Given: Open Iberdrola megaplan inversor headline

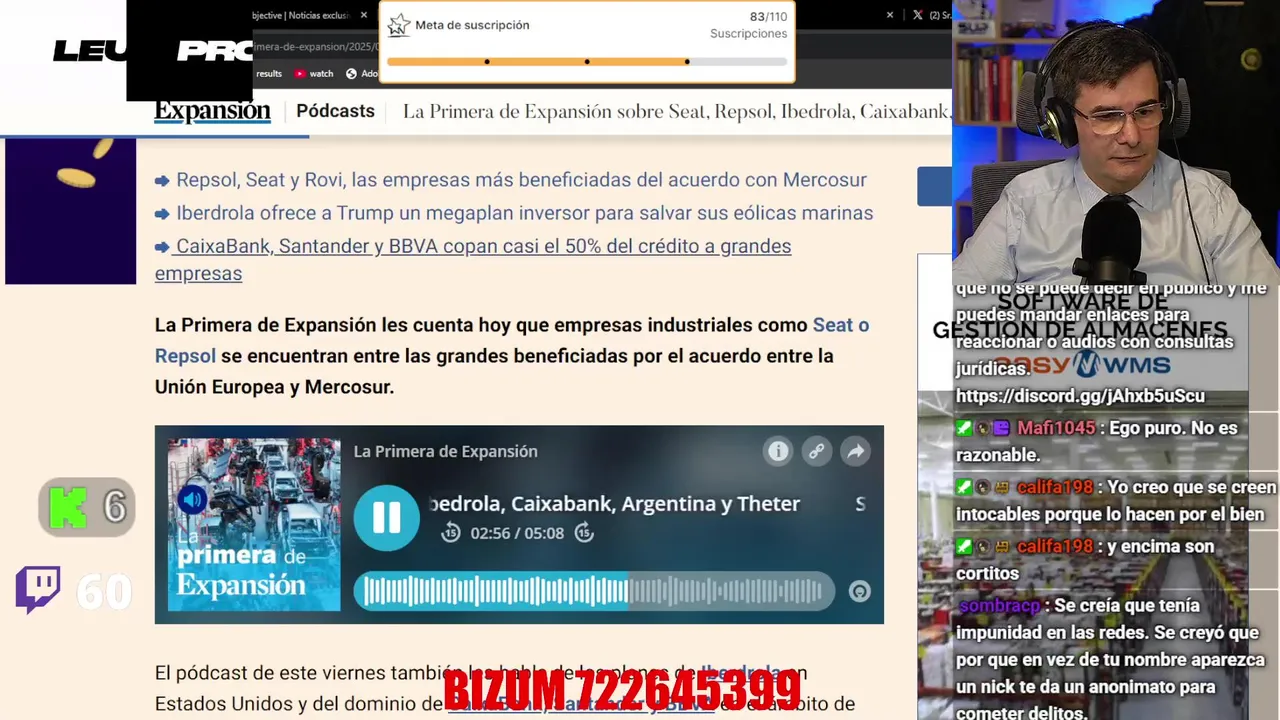Looking at the screenshot, I should click(524, 213).
